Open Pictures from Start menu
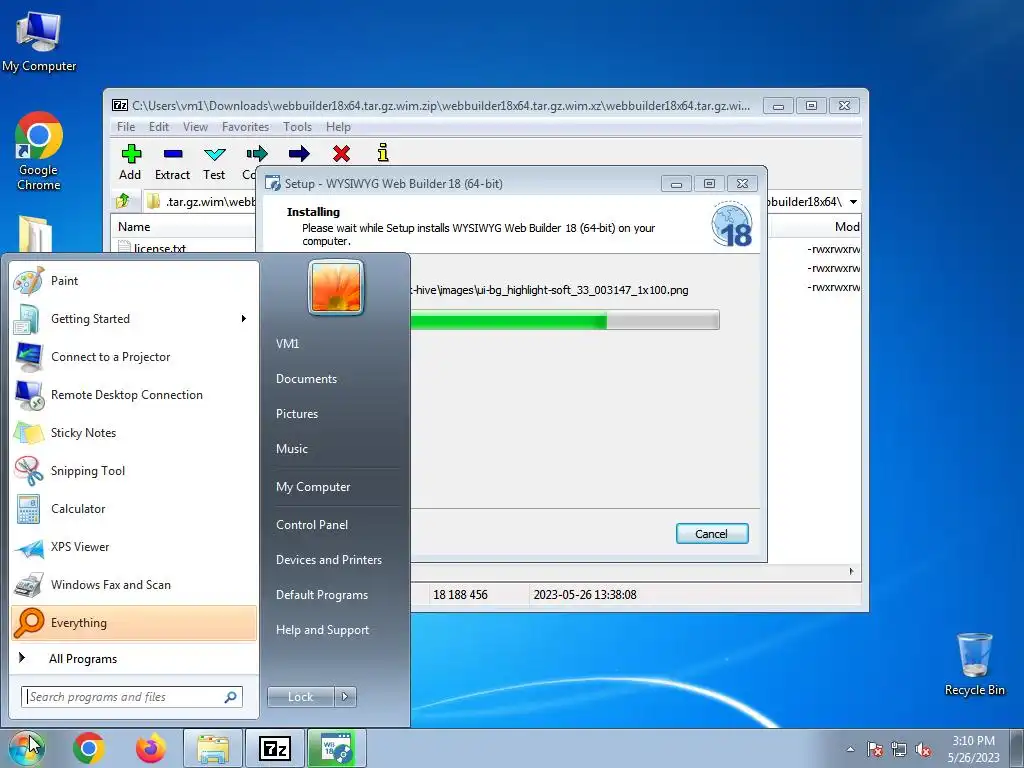This screenshot has height=768, width=1024. coord(297,414)
